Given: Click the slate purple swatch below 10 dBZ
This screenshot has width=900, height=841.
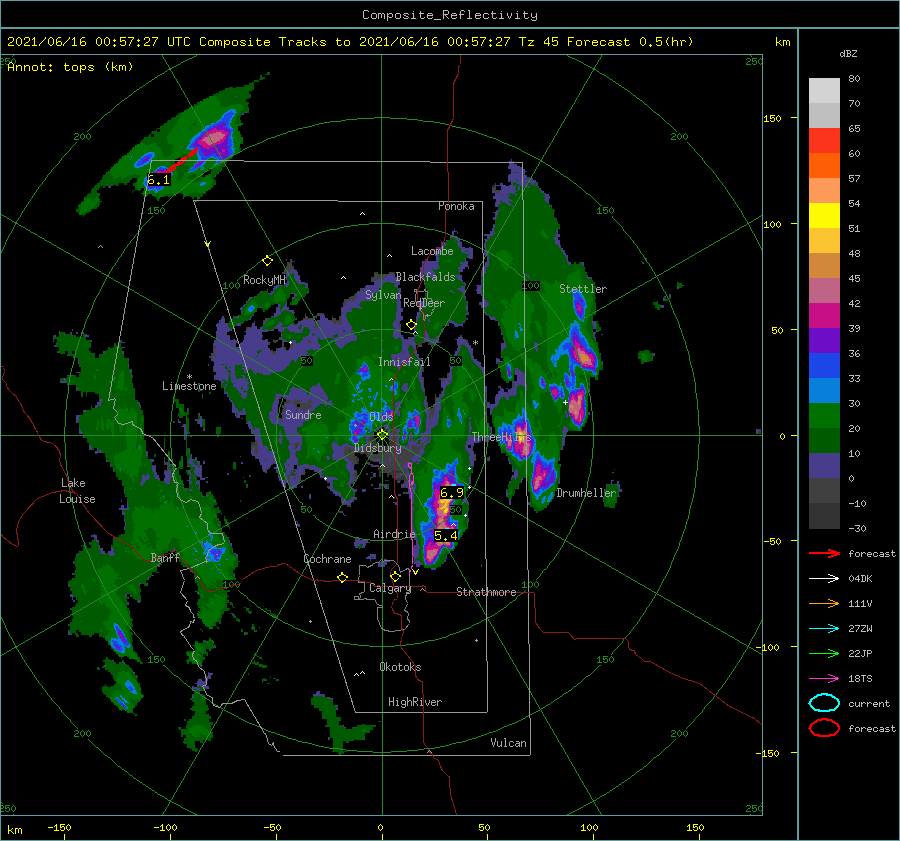Looking at the screenshot, I should click(x=824, y=465).
